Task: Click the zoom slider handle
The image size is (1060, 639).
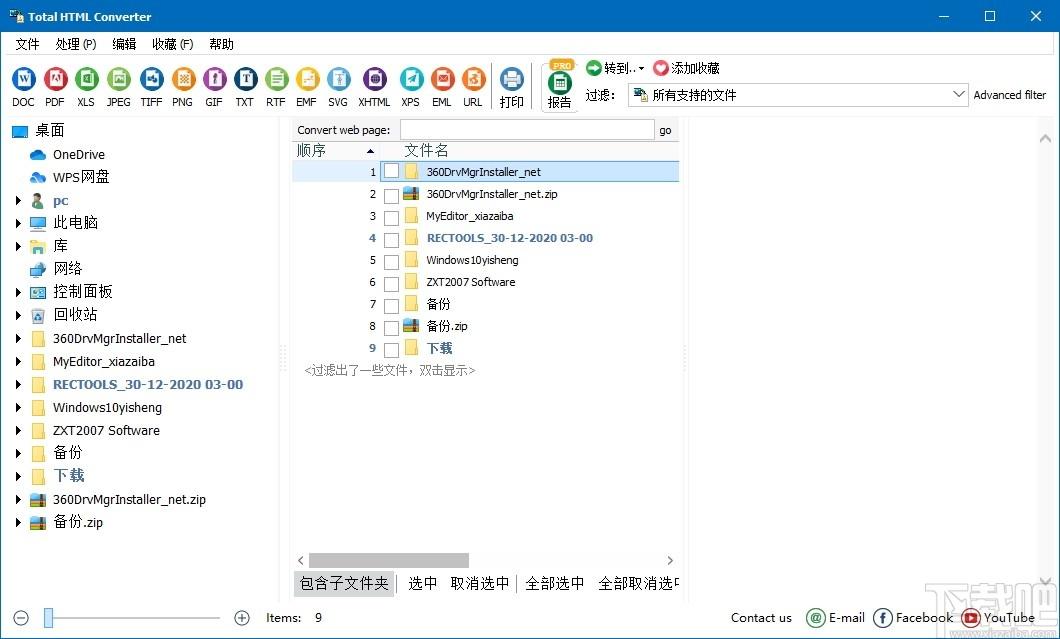Action: point(49,617)
